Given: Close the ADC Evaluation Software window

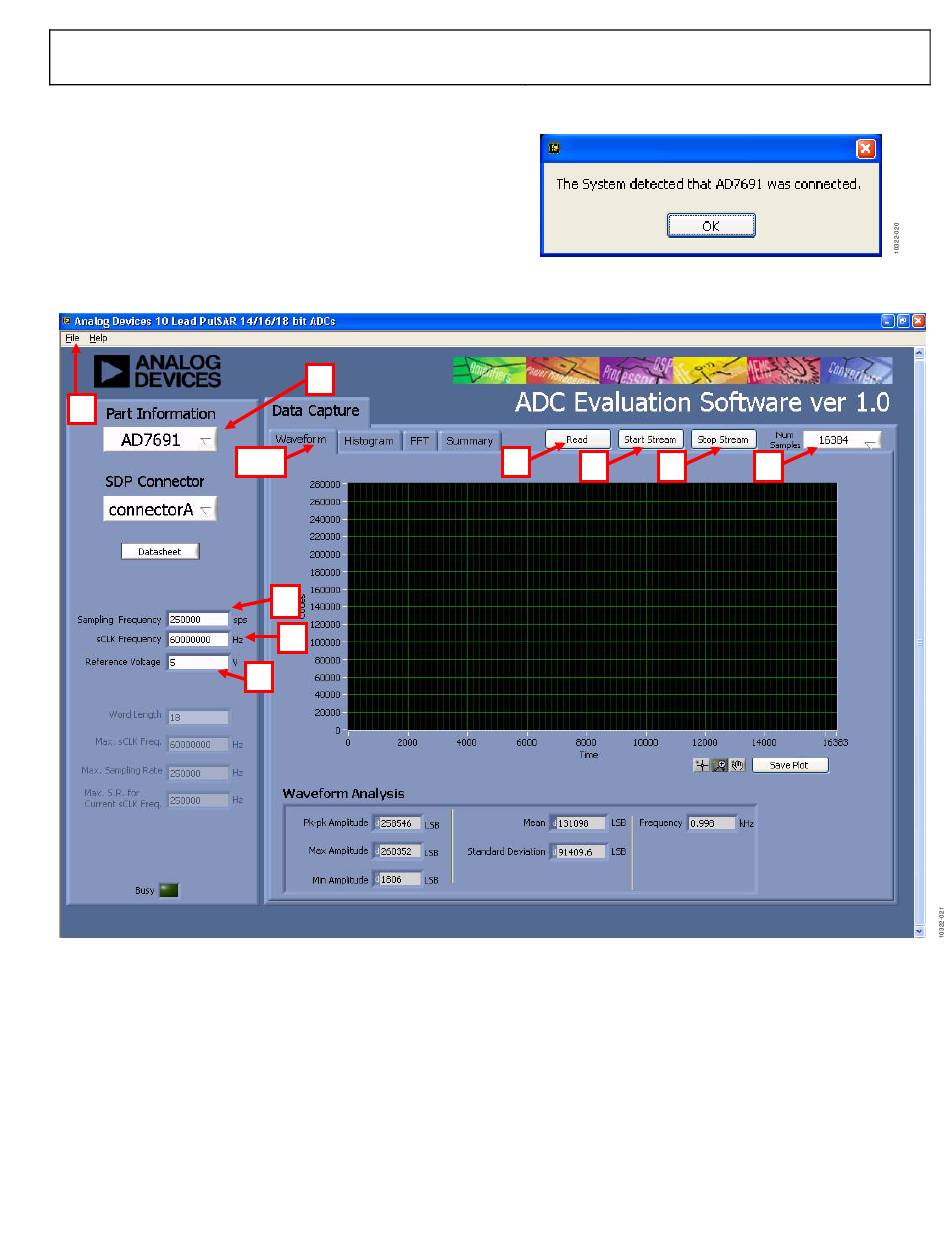Looking at the screenshot, I should click(918, 321).
